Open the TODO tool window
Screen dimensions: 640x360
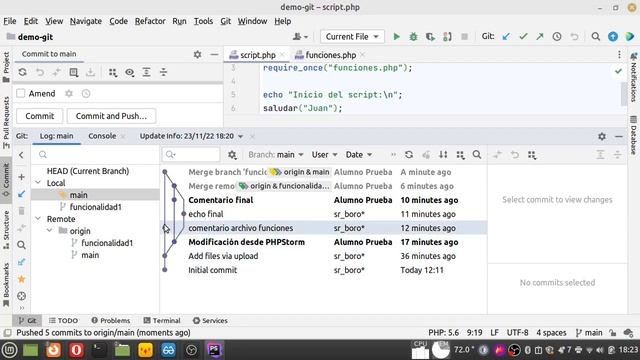pyautogui.click(x=63, y=320)
